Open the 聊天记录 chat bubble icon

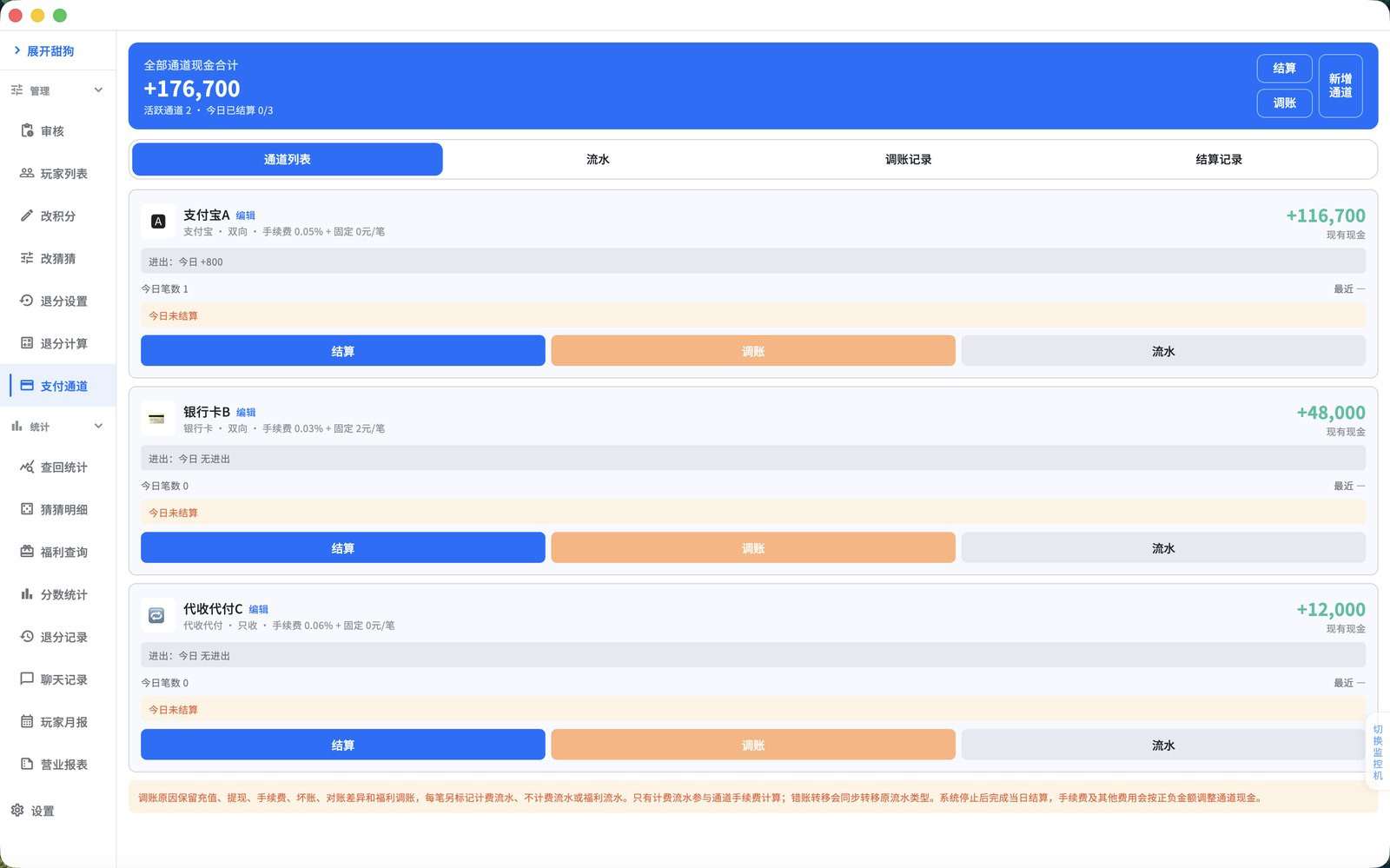click(27, 679)
